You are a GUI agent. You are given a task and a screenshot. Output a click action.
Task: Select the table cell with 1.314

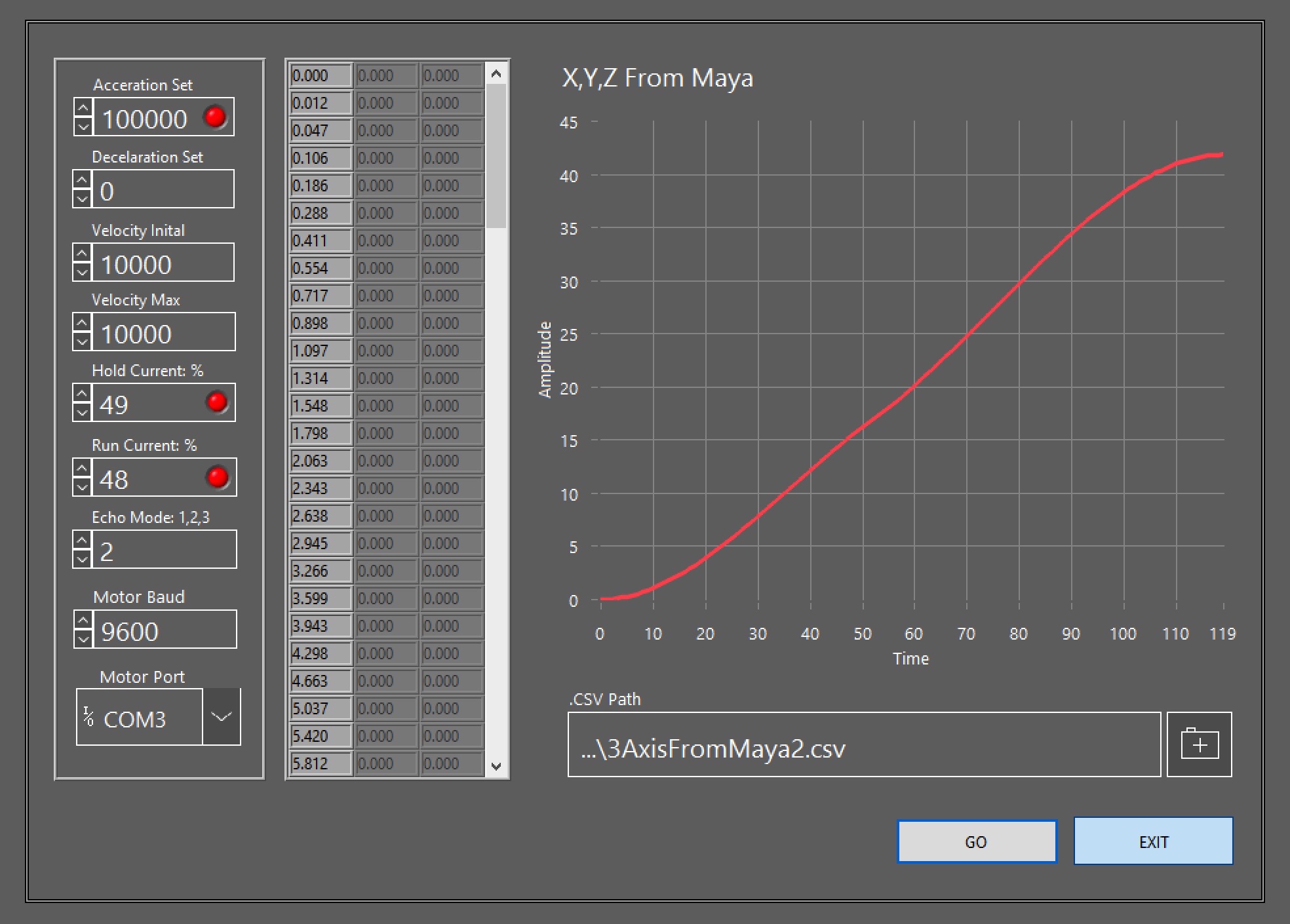tap(321, 378)
